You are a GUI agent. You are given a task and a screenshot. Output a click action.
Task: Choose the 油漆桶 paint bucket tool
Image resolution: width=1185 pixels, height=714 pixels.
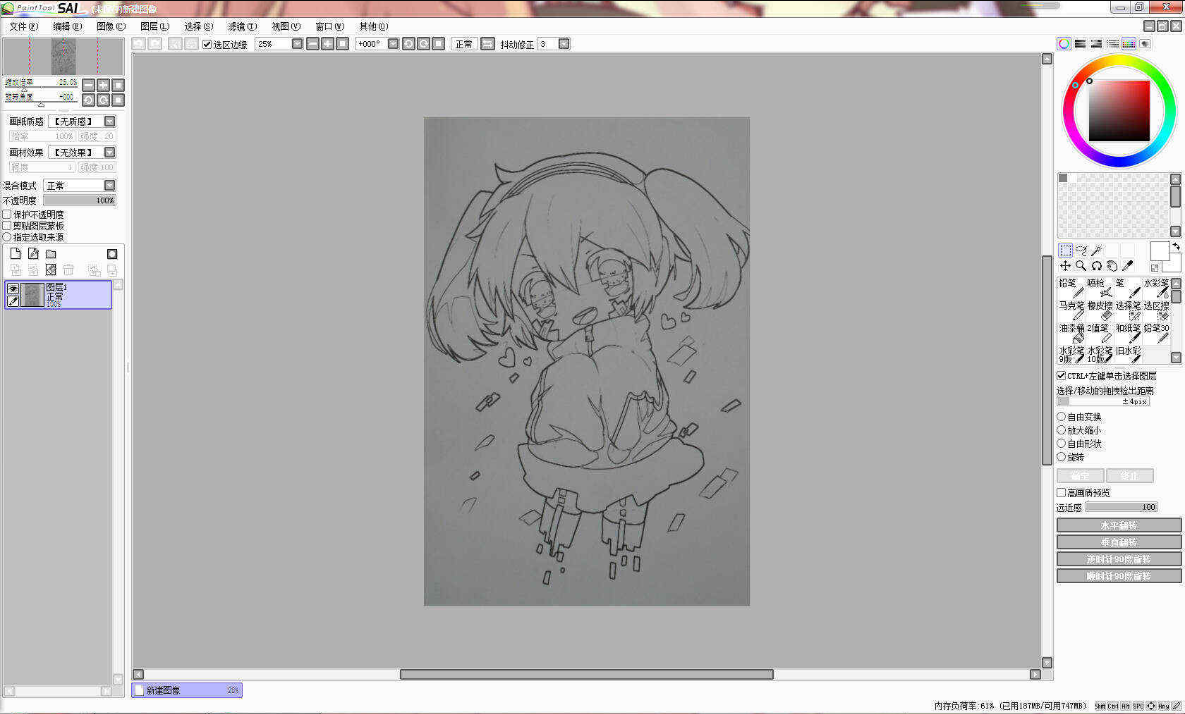pyautogui.click(x=1071, y=332)
